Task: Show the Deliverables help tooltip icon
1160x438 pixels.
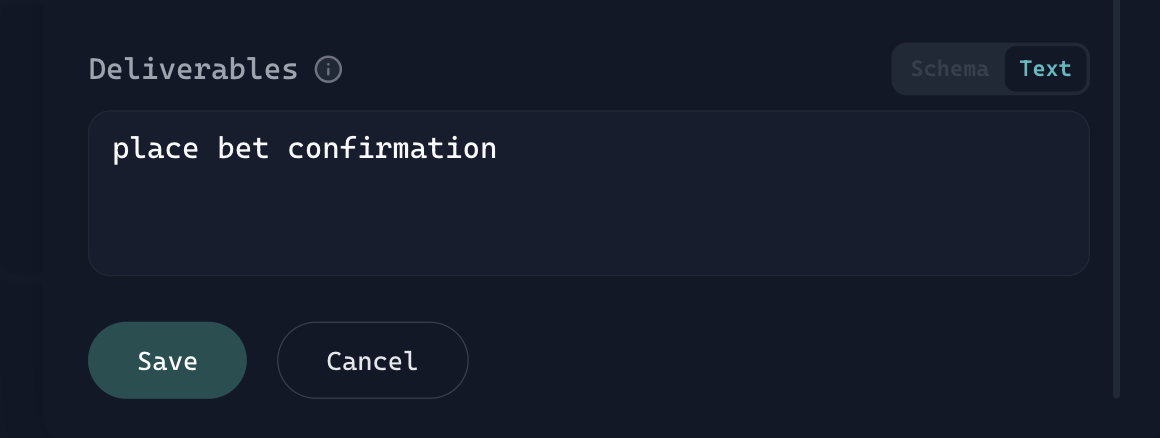Action: click(328, 70)
